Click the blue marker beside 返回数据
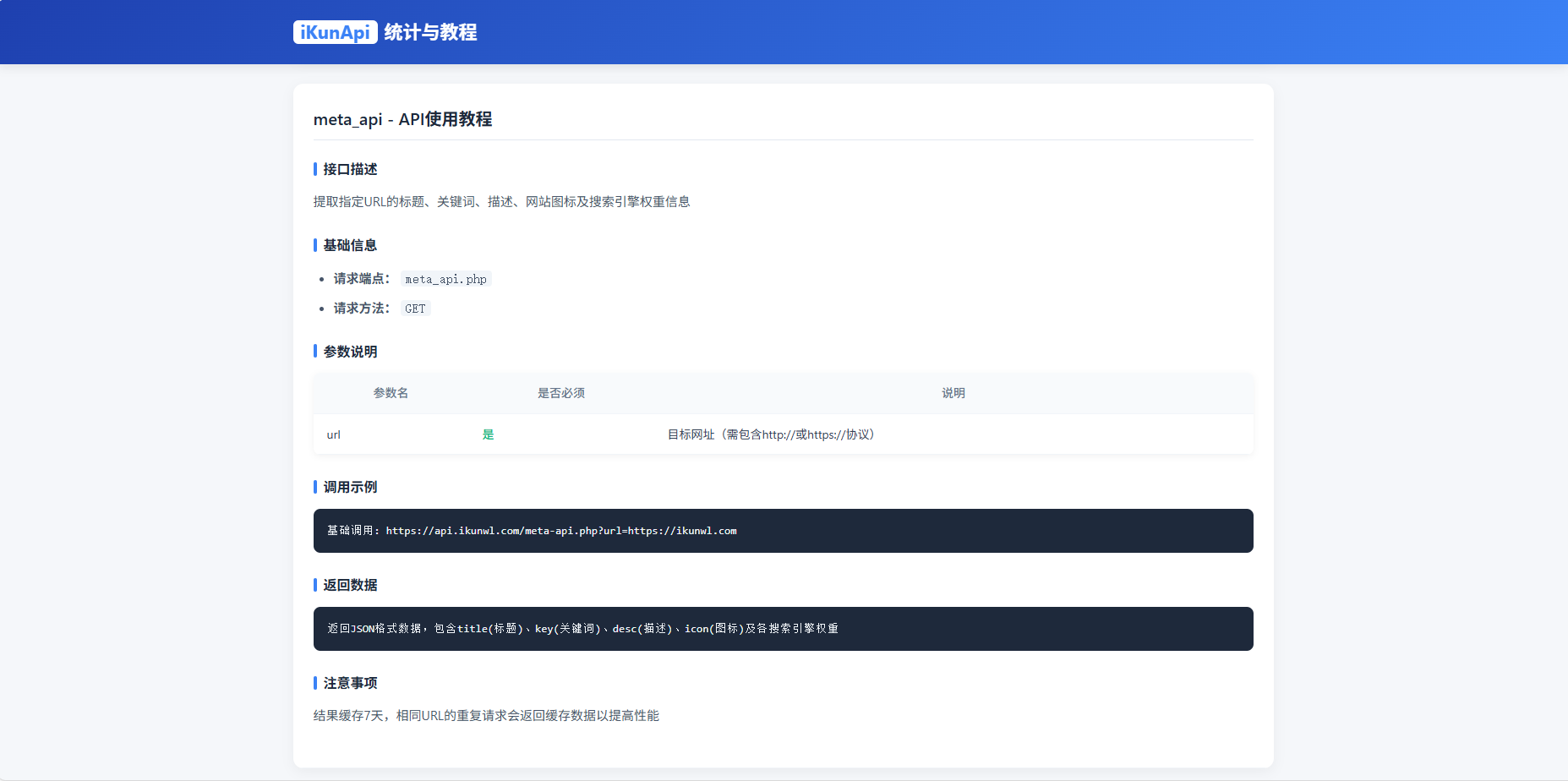1568x781 pixels. tap(314, 585)
